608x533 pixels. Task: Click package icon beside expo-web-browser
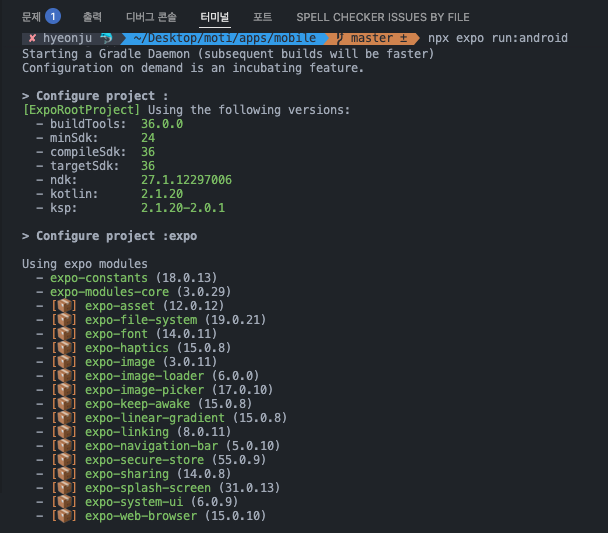[x=65, y=516]
